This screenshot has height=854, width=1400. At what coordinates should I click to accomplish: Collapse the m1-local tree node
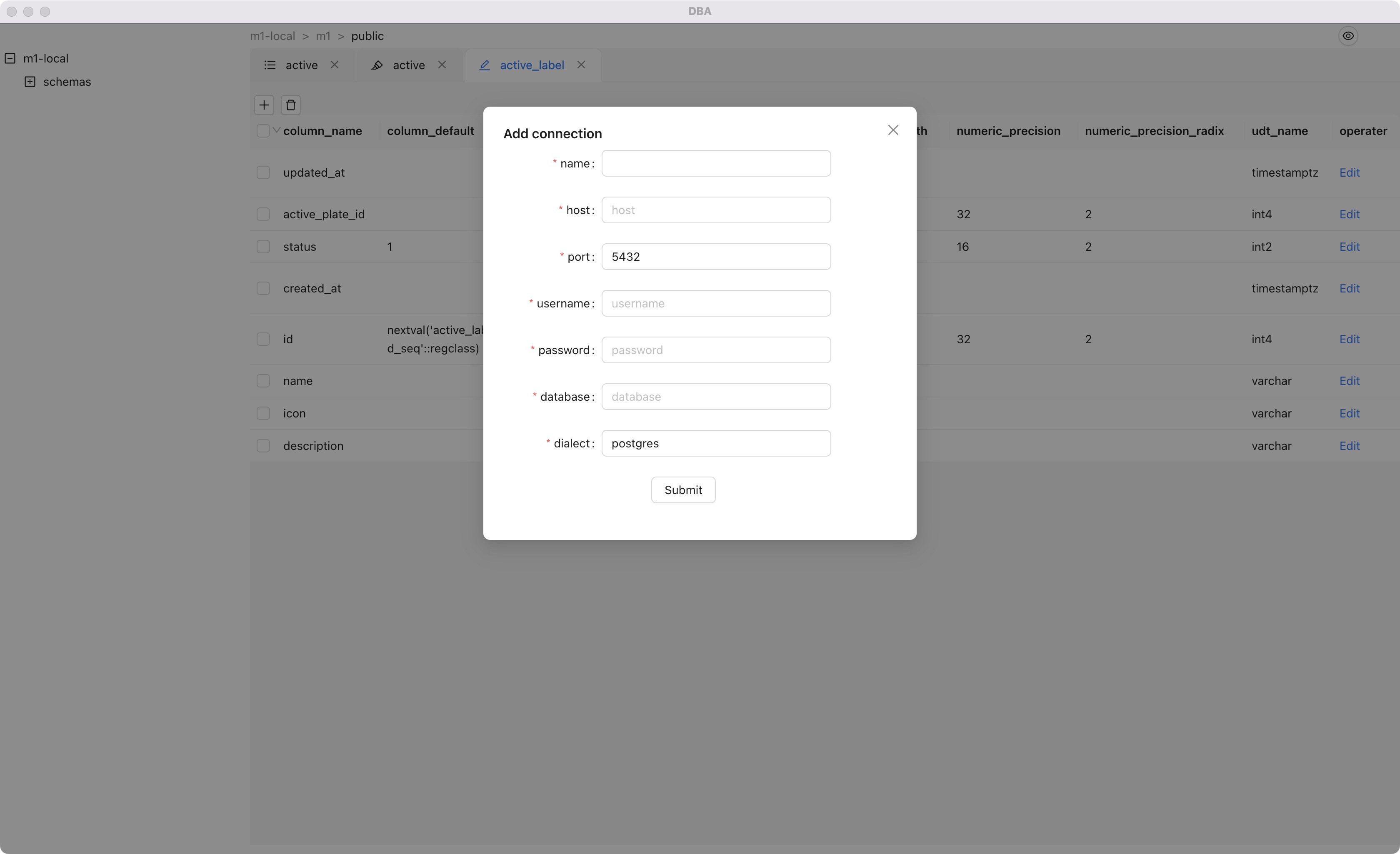click(10, 58)
